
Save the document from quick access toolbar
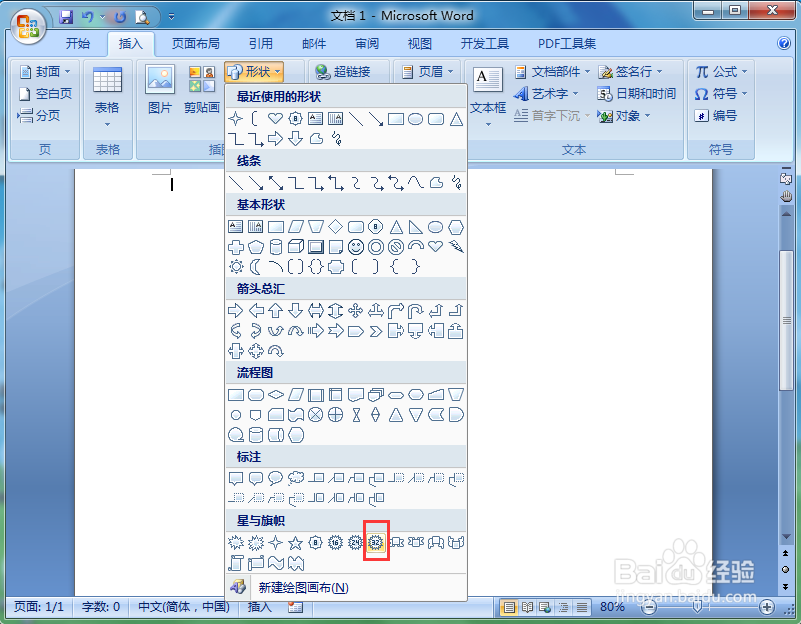coord(66,17)
